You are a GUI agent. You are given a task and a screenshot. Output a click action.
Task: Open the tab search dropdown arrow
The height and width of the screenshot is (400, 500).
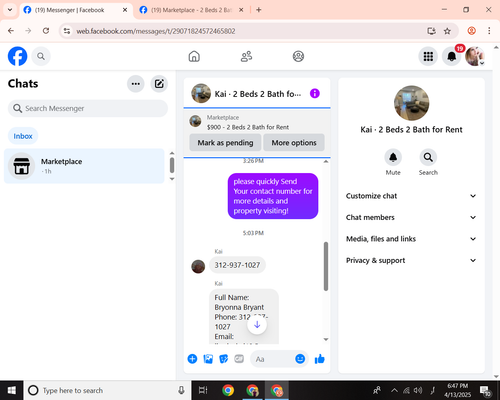coord(10,10)
